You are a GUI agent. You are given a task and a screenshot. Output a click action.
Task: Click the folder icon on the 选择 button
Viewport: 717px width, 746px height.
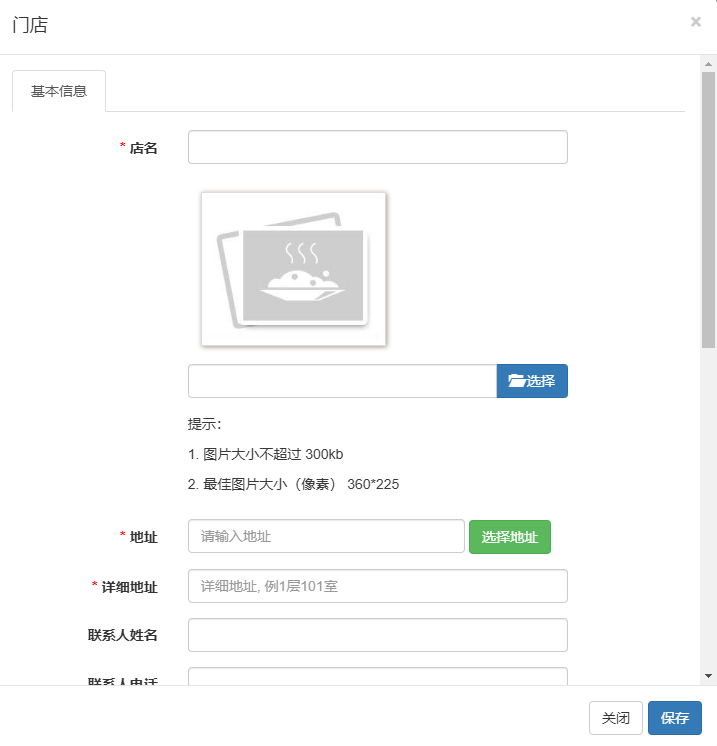(x=516, y=381)
